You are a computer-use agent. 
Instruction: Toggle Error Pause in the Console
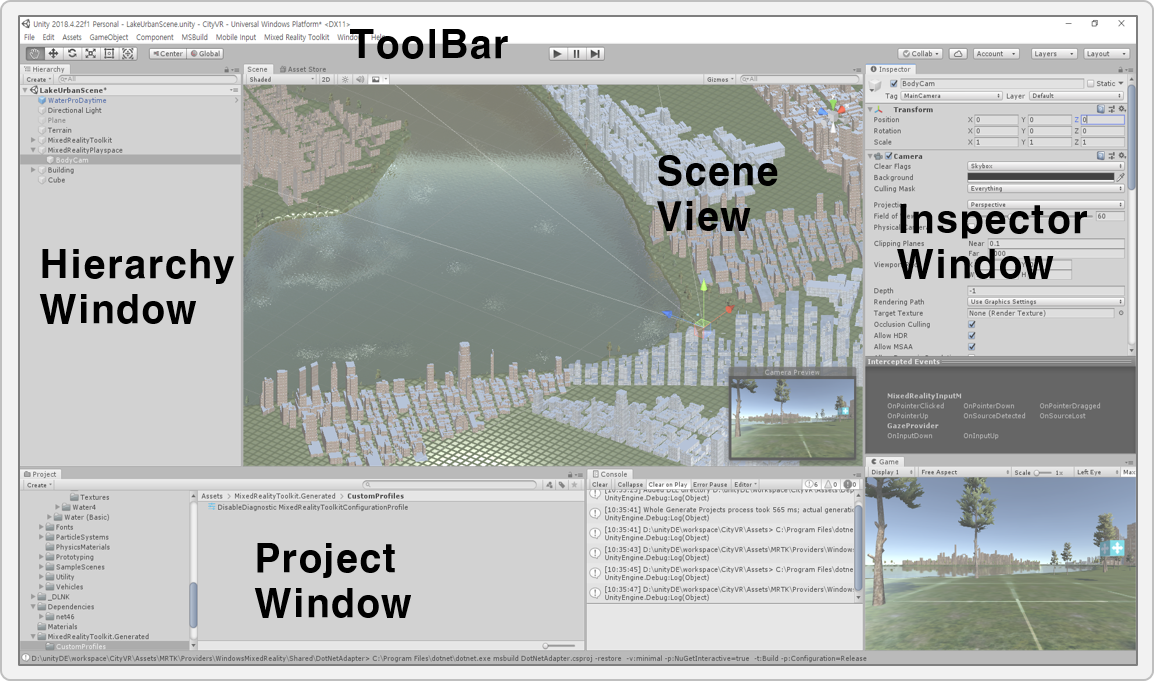point(710,484)
